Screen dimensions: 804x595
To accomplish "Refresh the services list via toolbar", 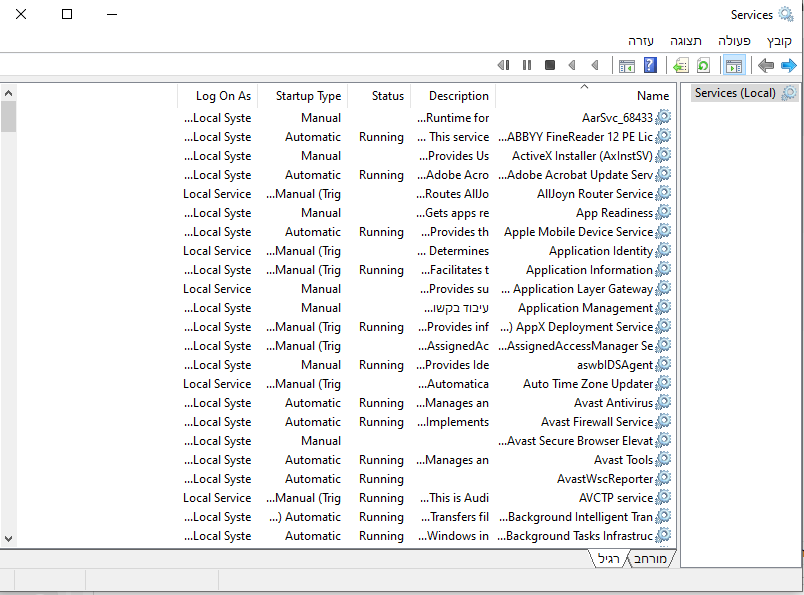I will point(703,66).
